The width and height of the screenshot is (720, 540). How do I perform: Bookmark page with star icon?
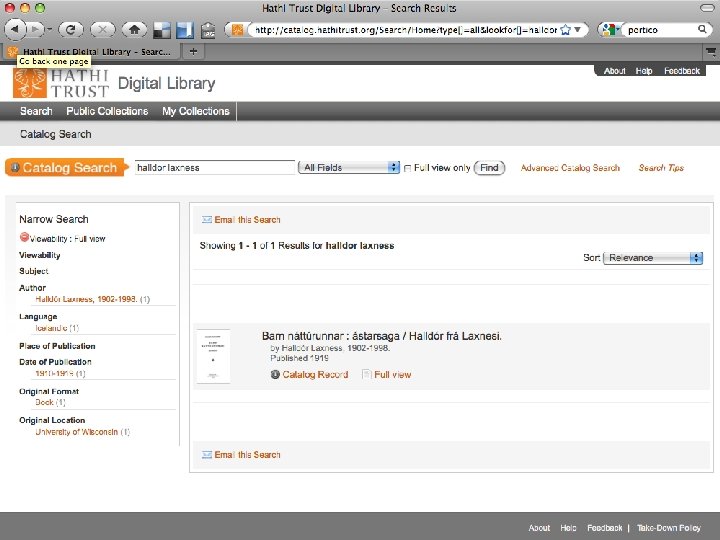[x=566, y=30]
